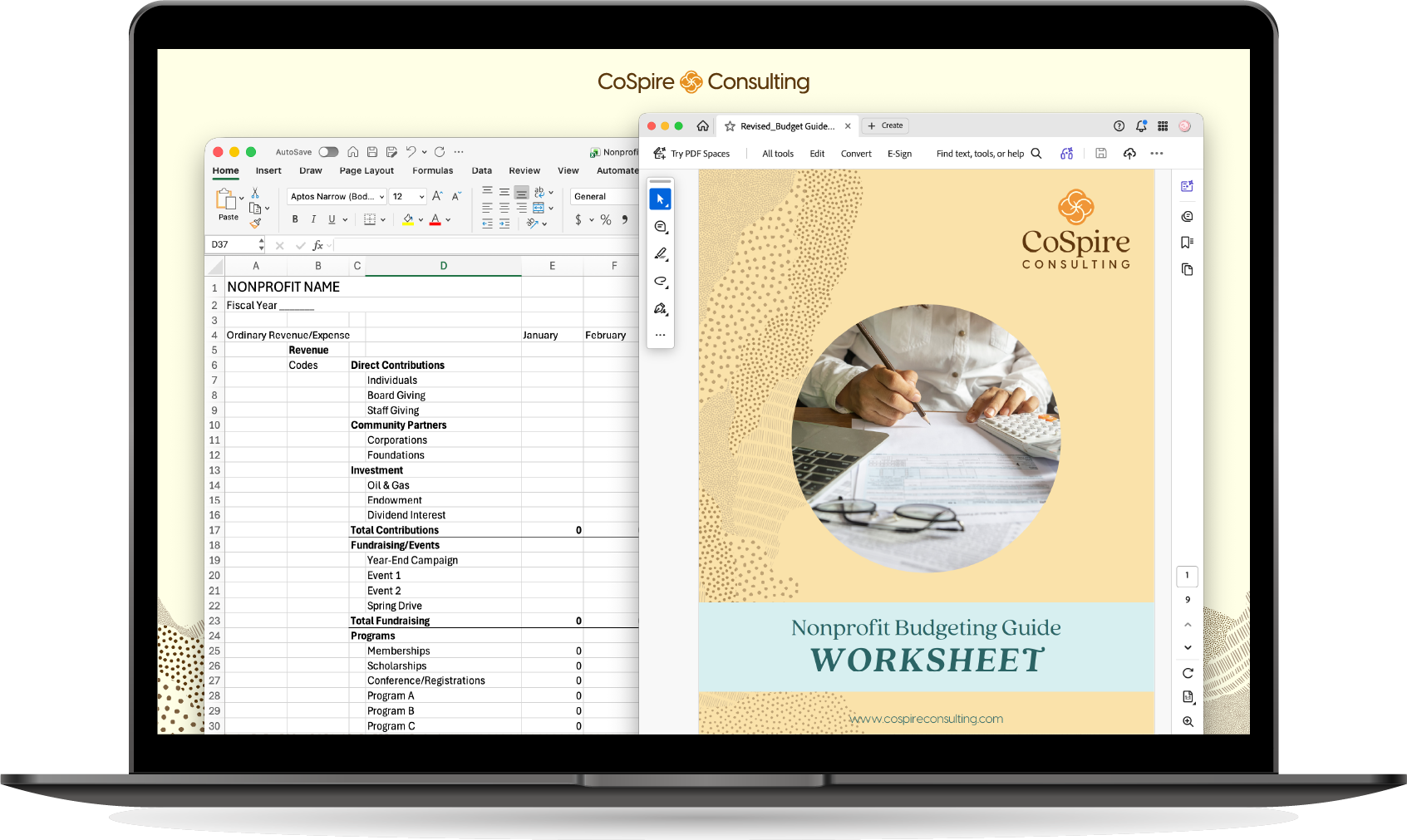Select the Acrobat comment bubble tool
Image resolution: width=1407 pixels, height=840 pixels.
pos(661,227)
